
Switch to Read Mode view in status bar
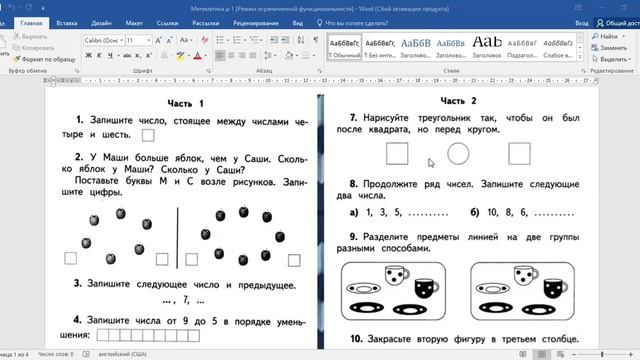point(523,354)
